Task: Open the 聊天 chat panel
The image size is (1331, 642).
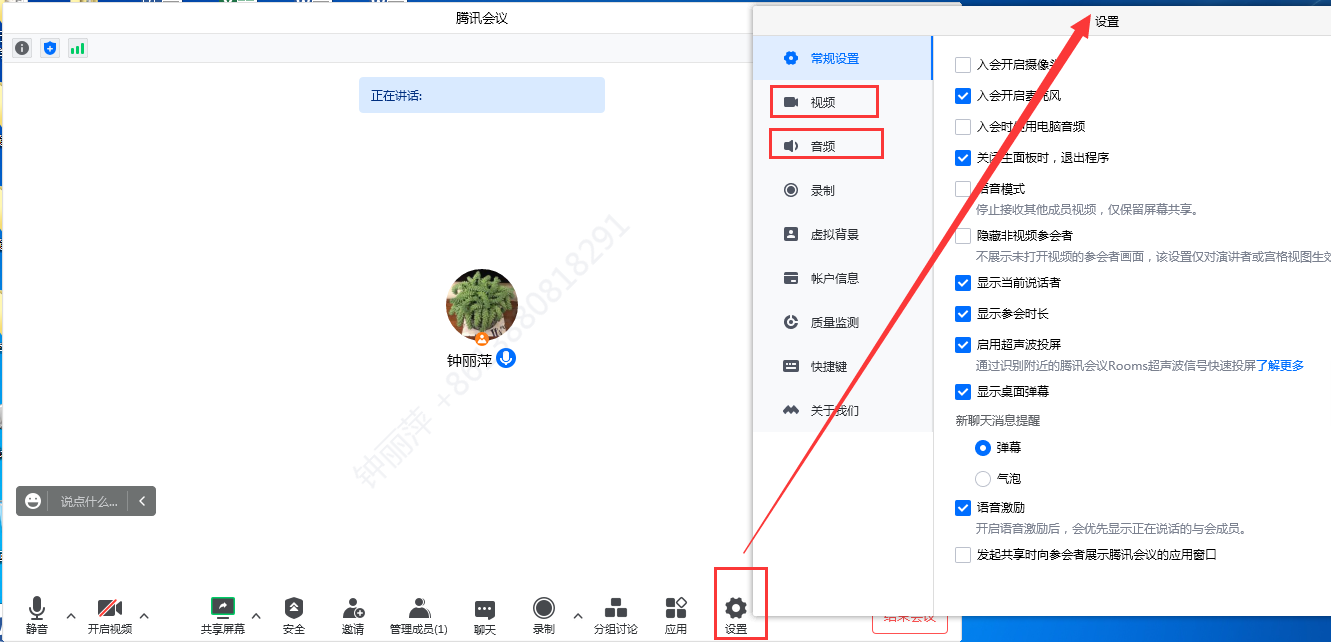Action: [x=485, y=616]
